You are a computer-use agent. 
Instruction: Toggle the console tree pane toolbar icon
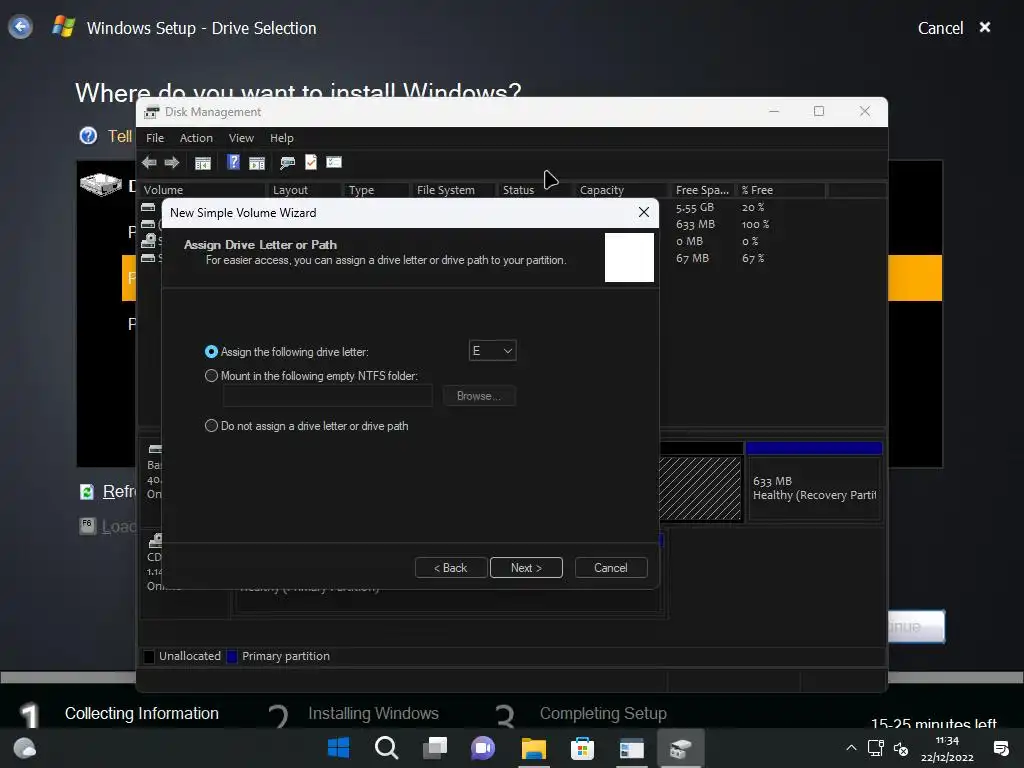coord(203,163)
